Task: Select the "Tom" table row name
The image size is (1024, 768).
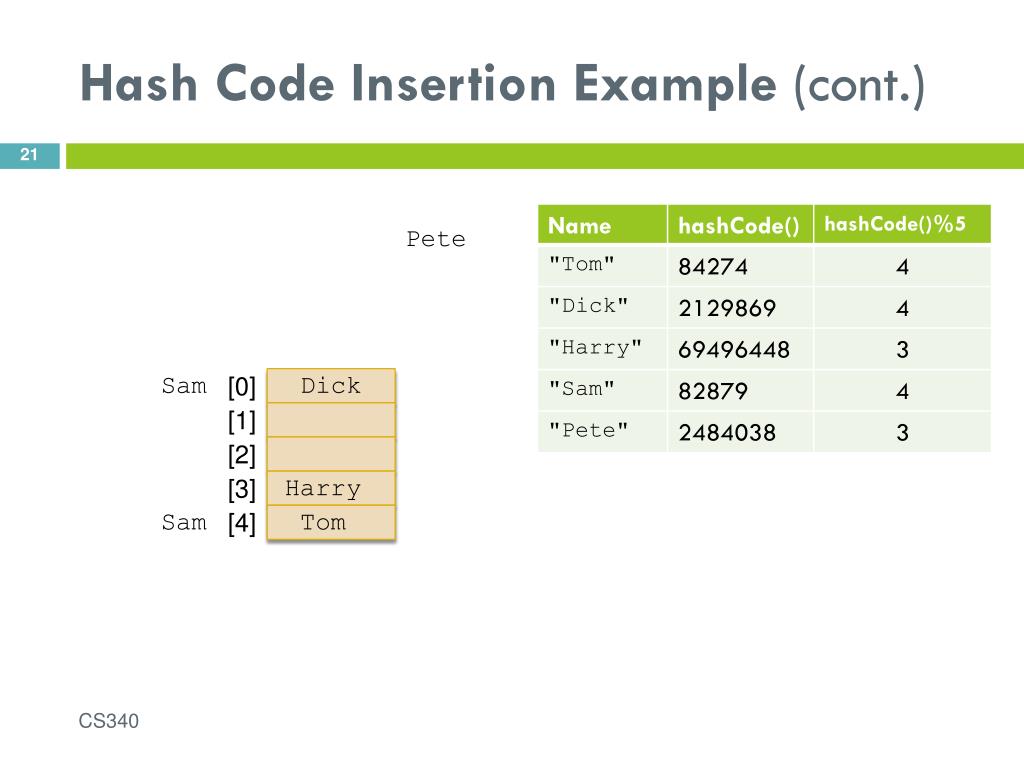Action: pos(581,264)
